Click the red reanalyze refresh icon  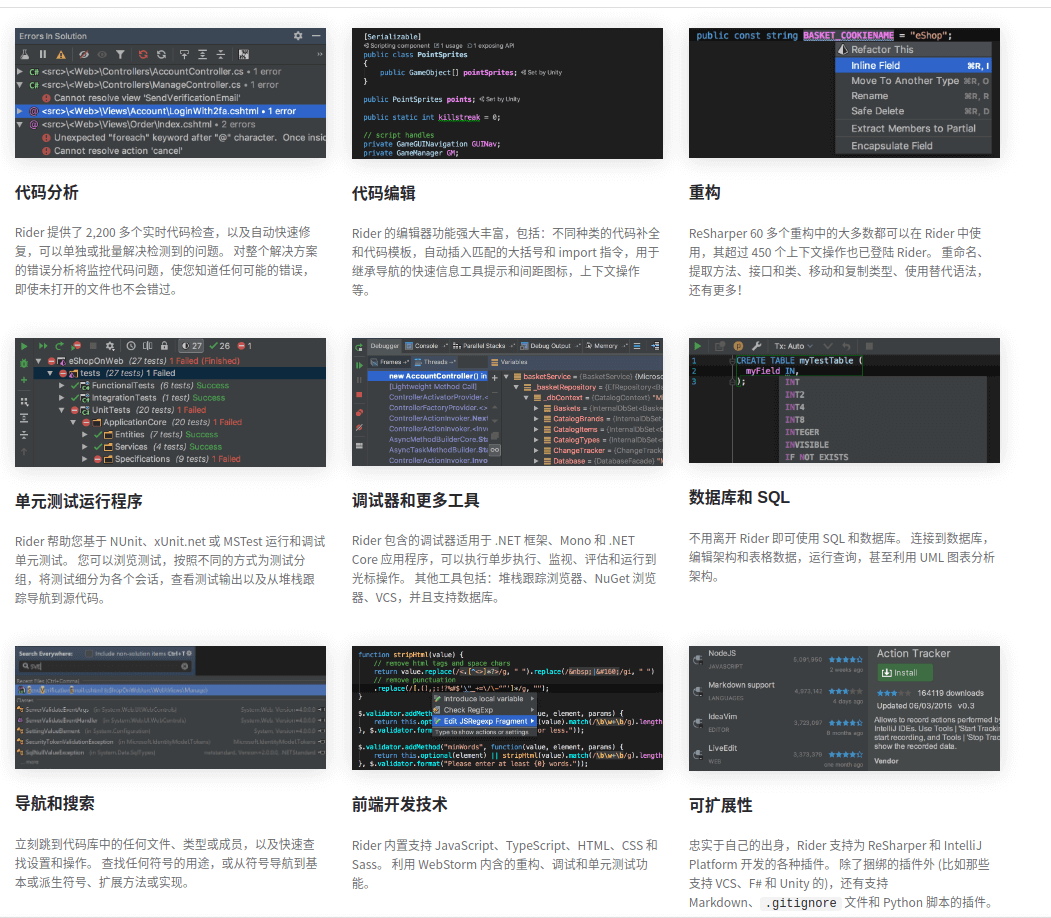(143, 54)
